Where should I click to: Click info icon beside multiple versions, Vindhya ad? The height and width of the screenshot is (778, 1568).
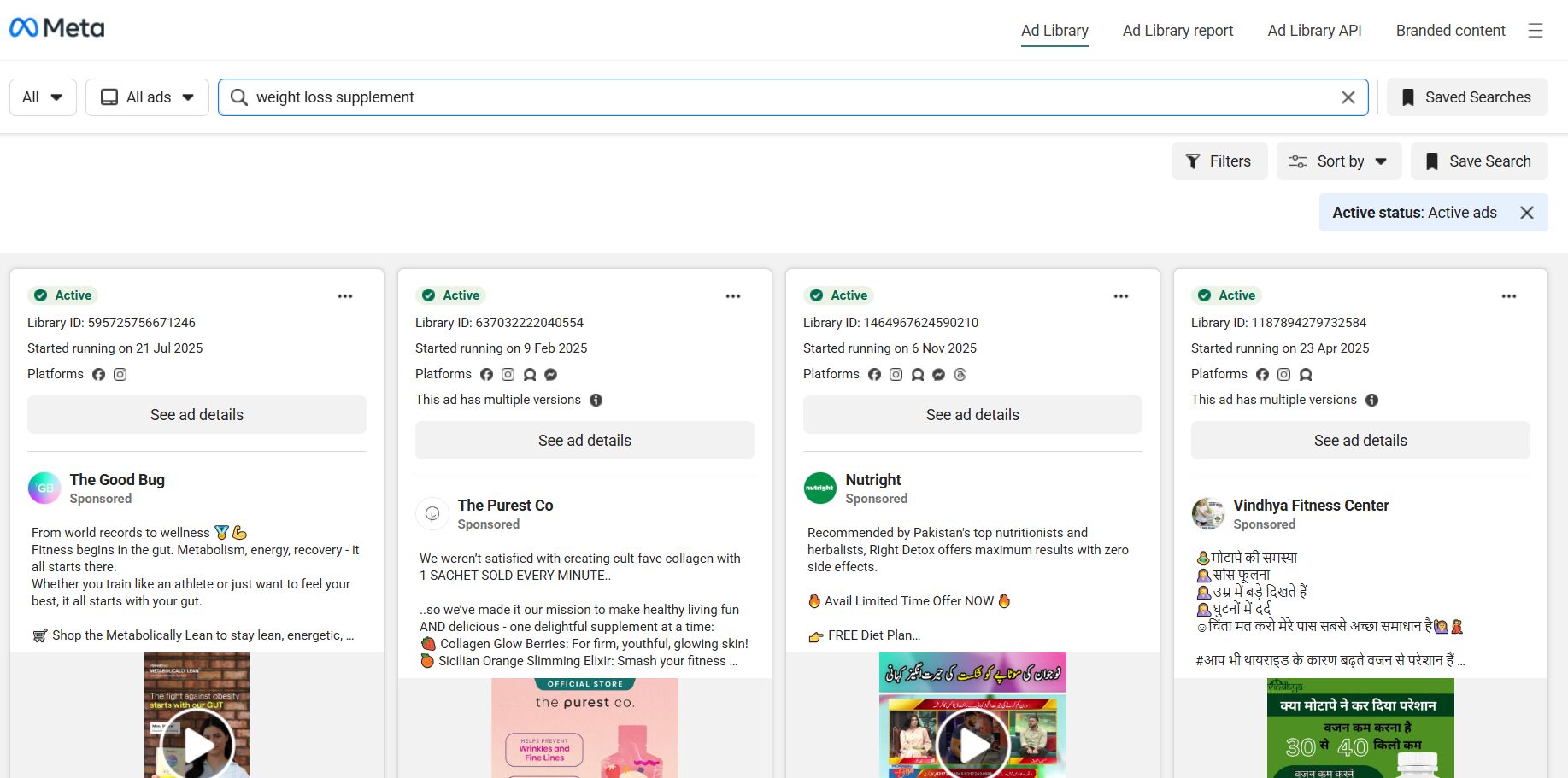1372,400
